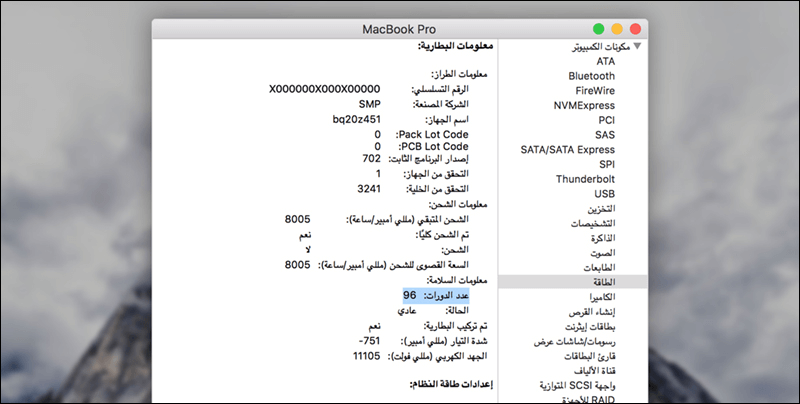Open واجهة SCSI المتوازية entry
Screen dimensions: 800x404
[578, 386]
